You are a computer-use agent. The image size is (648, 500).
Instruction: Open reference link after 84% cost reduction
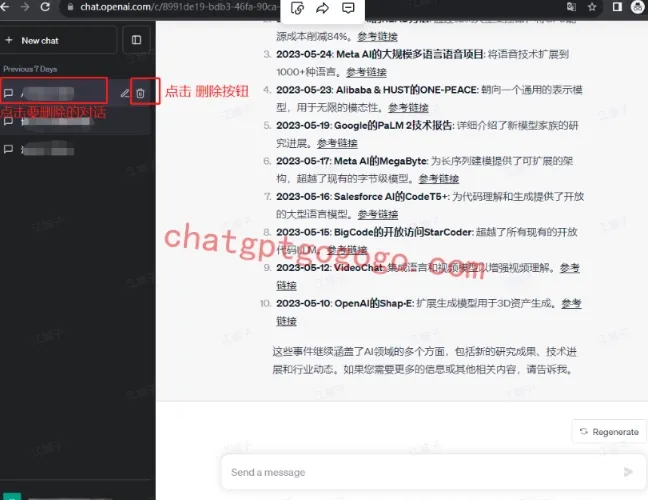377,37
